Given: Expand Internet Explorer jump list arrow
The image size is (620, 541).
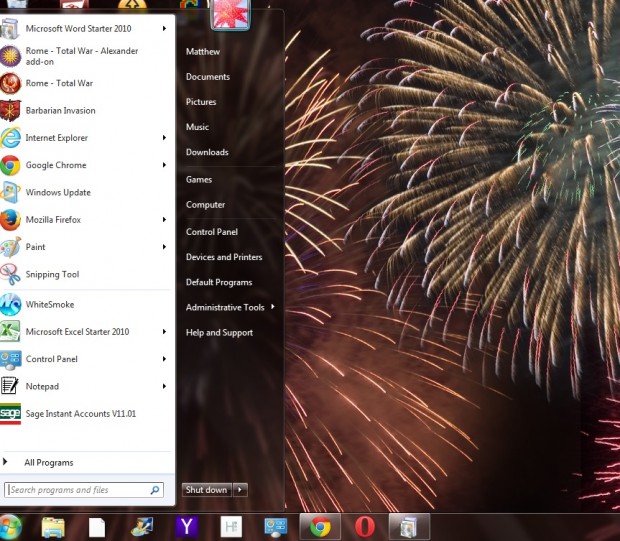Looking at the screenshot, I should [164, 138].
